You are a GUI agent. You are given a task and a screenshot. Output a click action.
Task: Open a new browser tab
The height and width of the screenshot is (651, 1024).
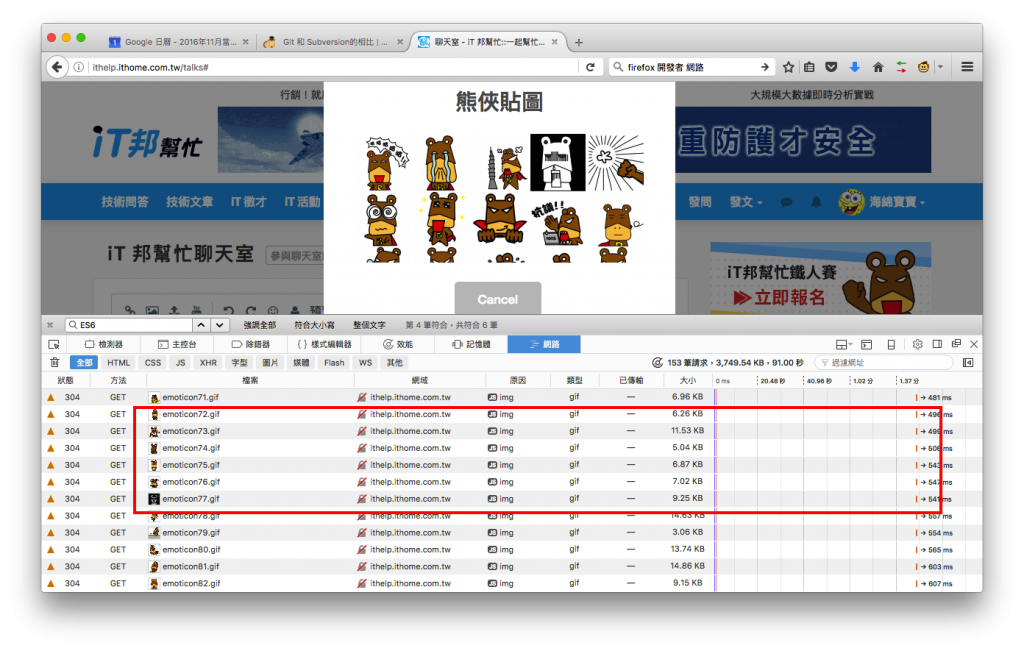[x=579, y=42]
